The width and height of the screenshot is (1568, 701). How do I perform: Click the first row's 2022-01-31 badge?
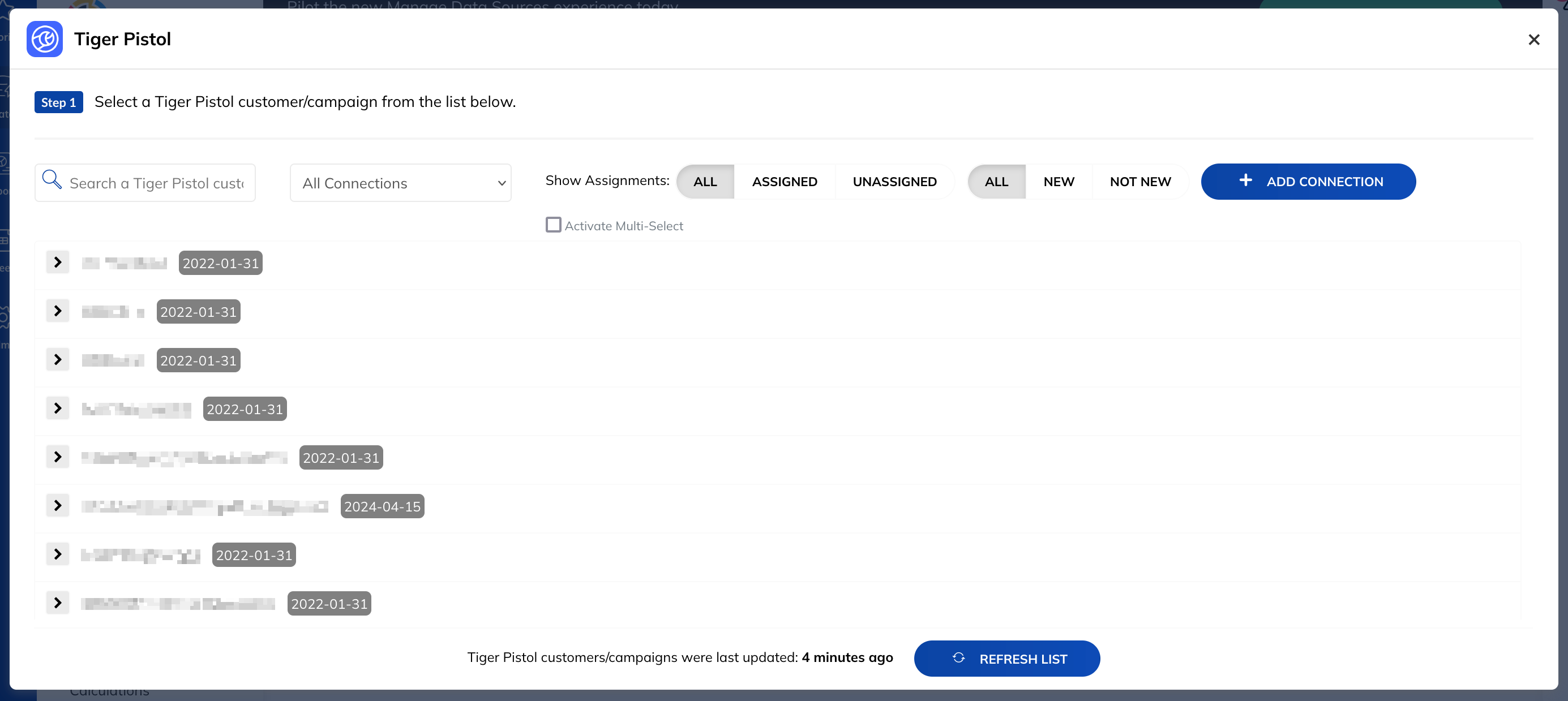220,263
